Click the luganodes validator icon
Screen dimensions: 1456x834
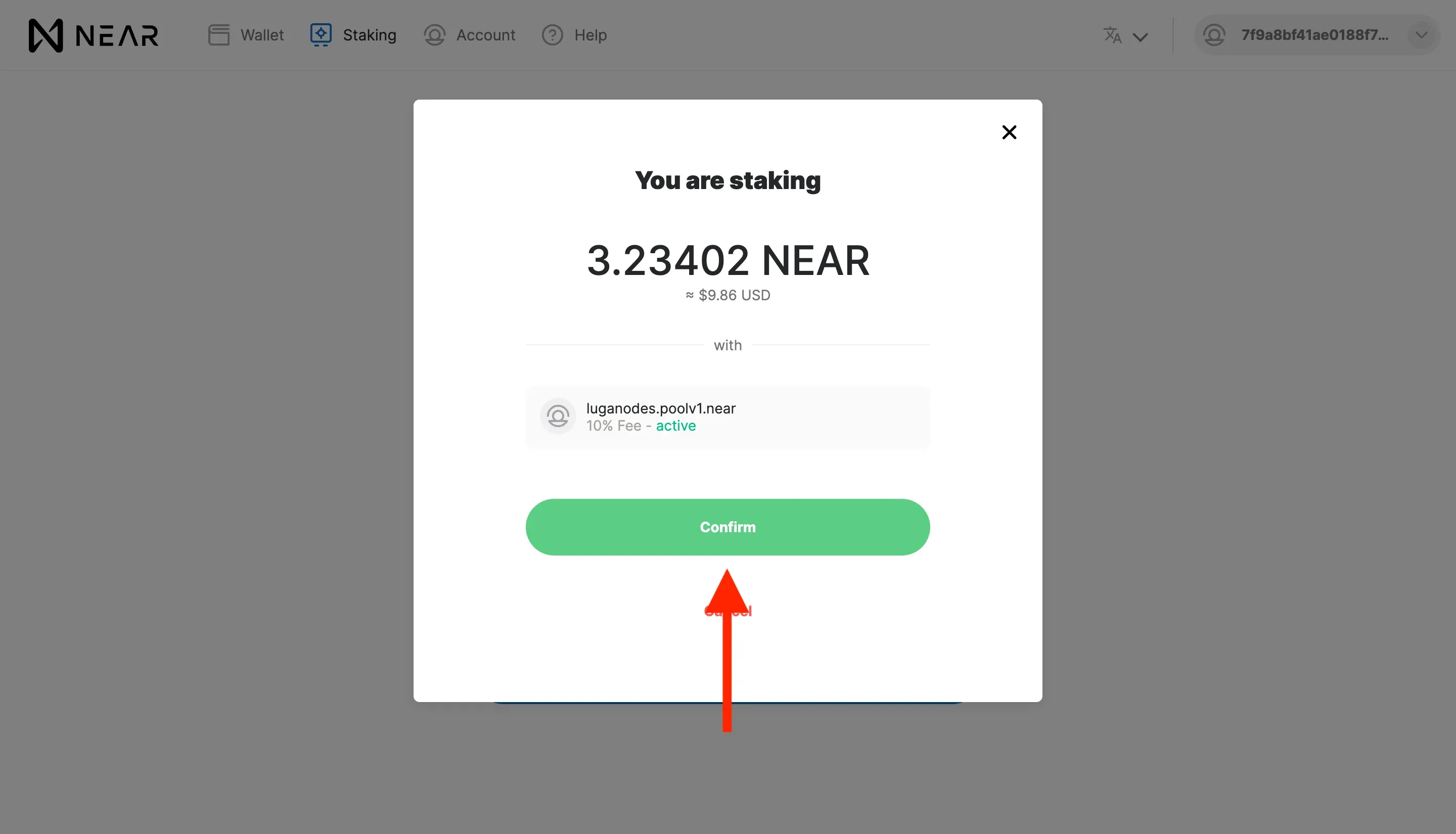(x=557, y=416)
